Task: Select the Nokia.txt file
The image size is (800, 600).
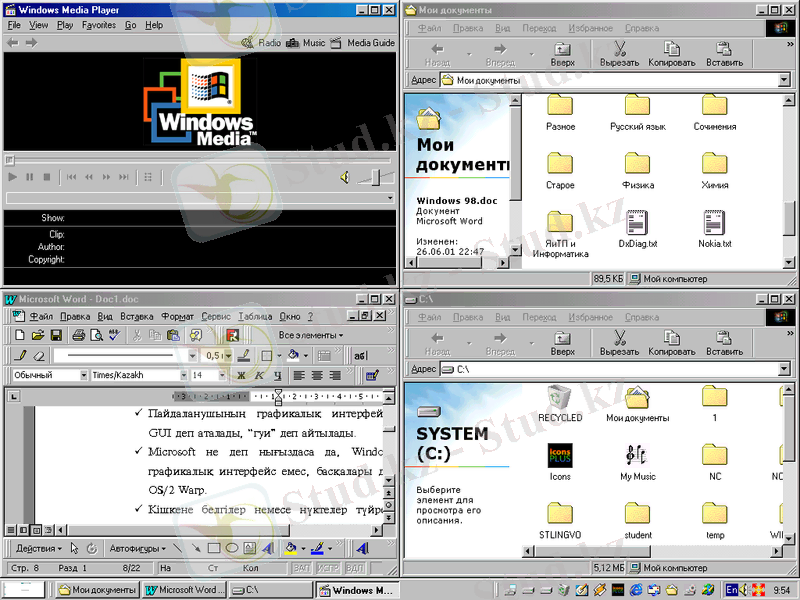Action: click(715, 229)
